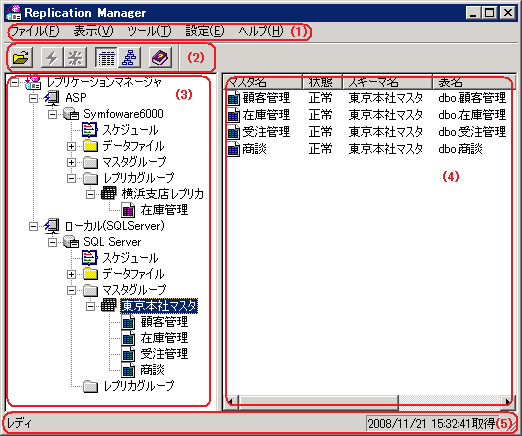This screenshot has width=522, height=436.
Task: Click the open folder toolbar icon
Action: coord(22,58)
